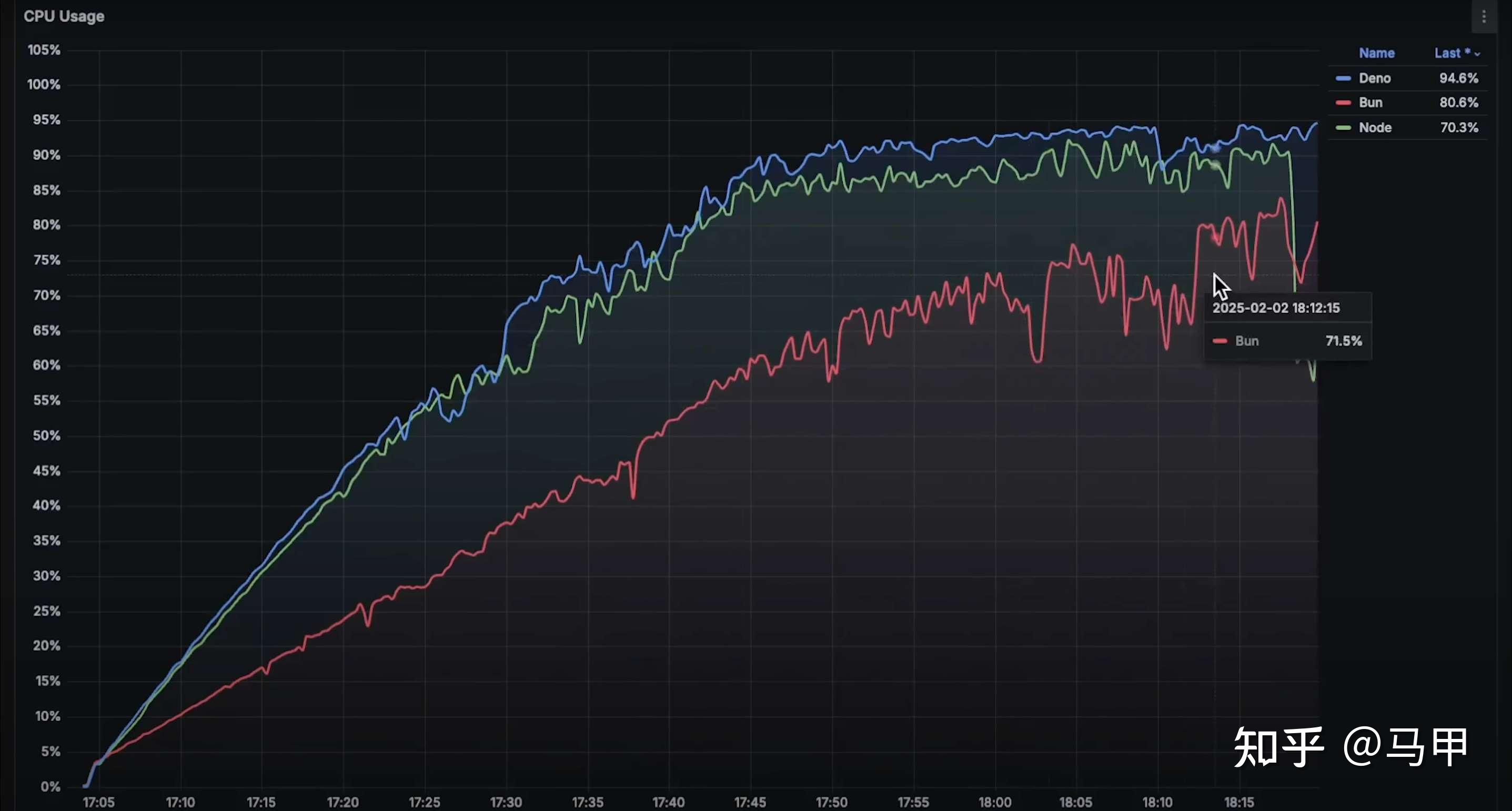Screen dimensions: 1512x811
Task: Click Deno's 94.6% last value
Action: coord(1458,78)
